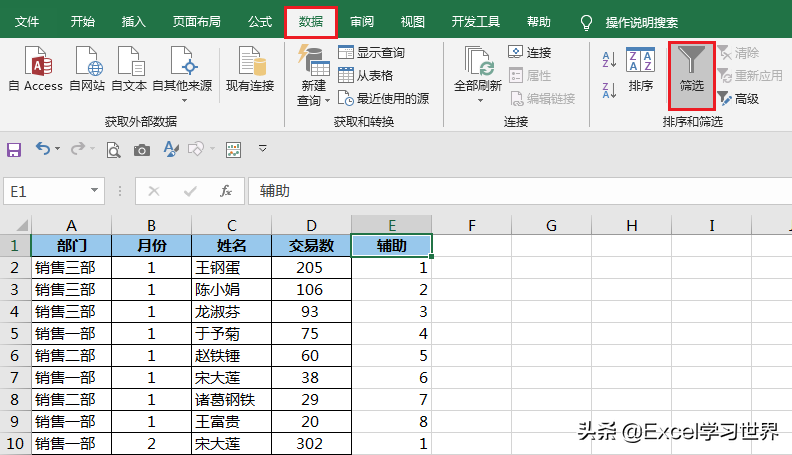Click 最近使用的源 (Recent Sources)
The width and height of the screenshot is (792, 455).
point(383,98)
